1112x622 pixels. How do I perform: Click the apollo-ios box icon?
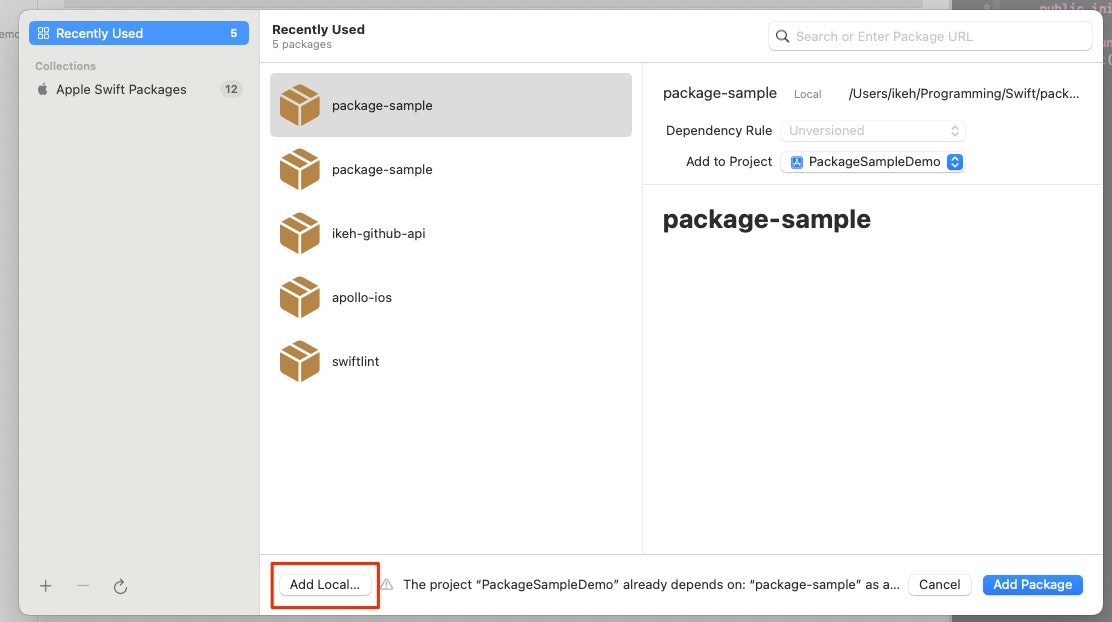click(x=300, y=297)
